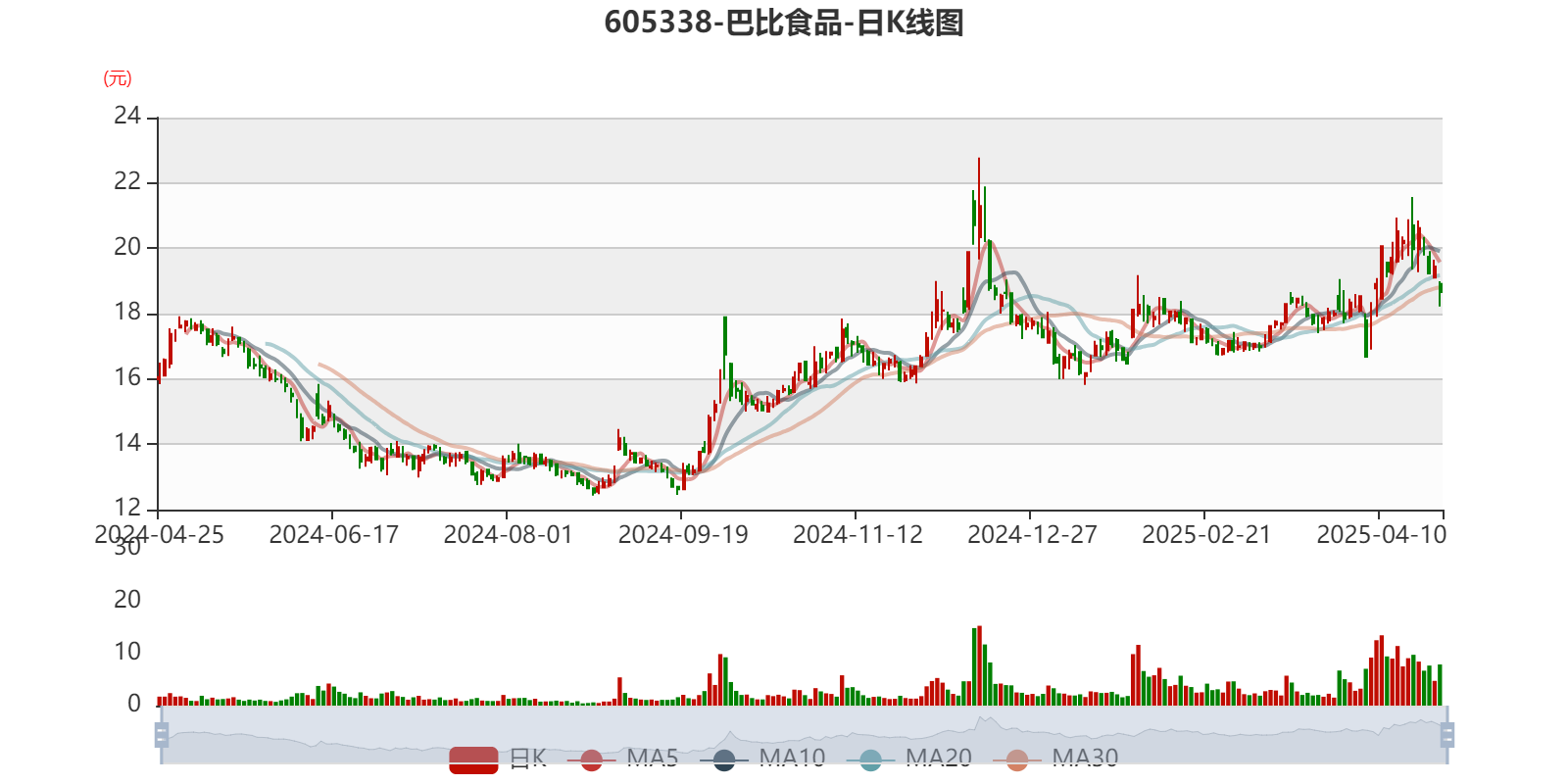Click the volume axis label 10
The height and width of the screenshot is (784, 1568).
tap(127, 652)
